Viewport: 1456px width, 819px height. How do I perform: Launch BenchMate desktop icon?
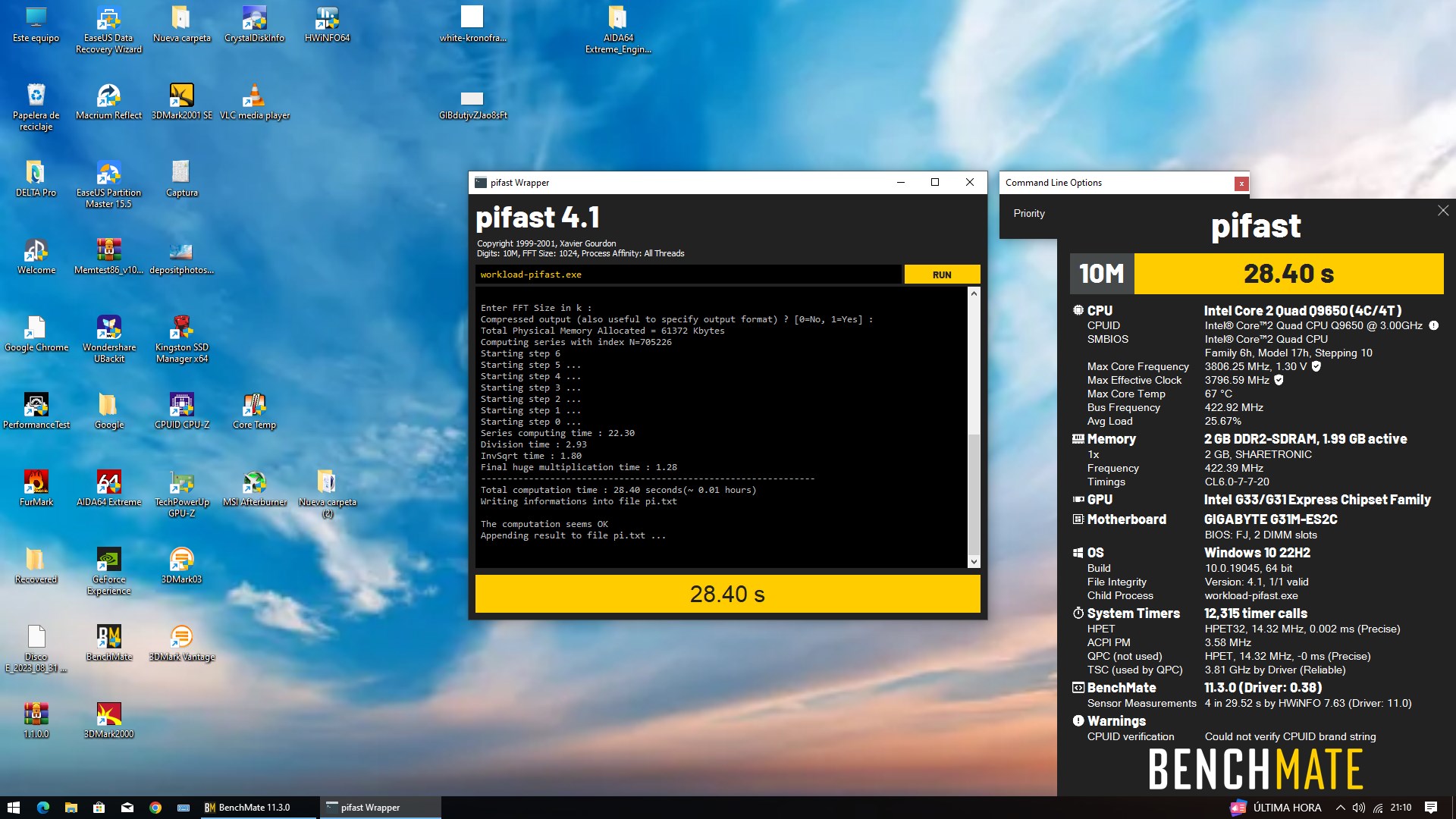tap(108, 643)
